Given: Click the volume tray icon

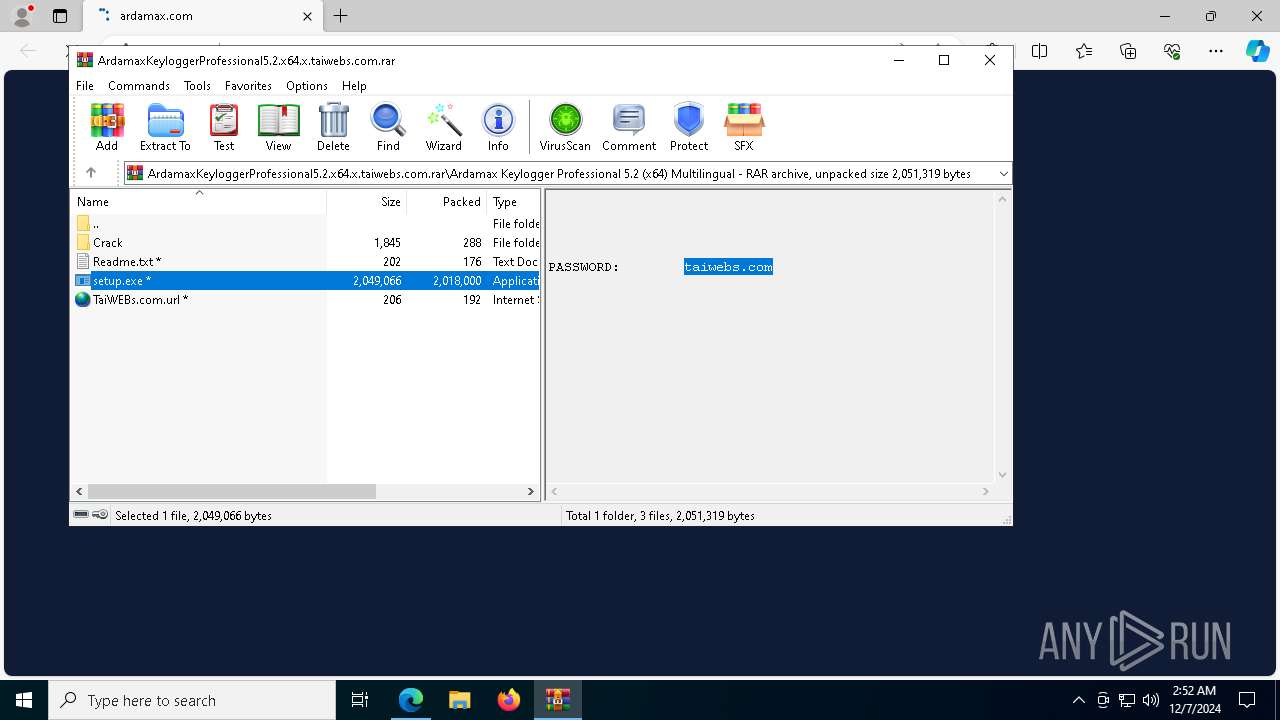Looking at the screenshot, I should (1151, 700).
